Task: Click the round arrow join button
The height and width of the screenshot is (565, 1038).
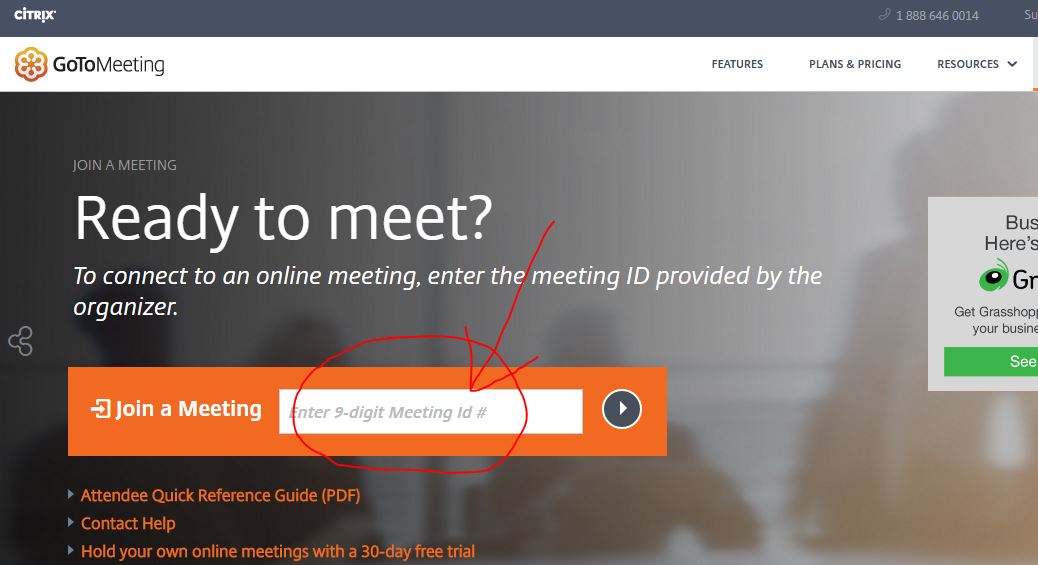Action: point(622,409)
